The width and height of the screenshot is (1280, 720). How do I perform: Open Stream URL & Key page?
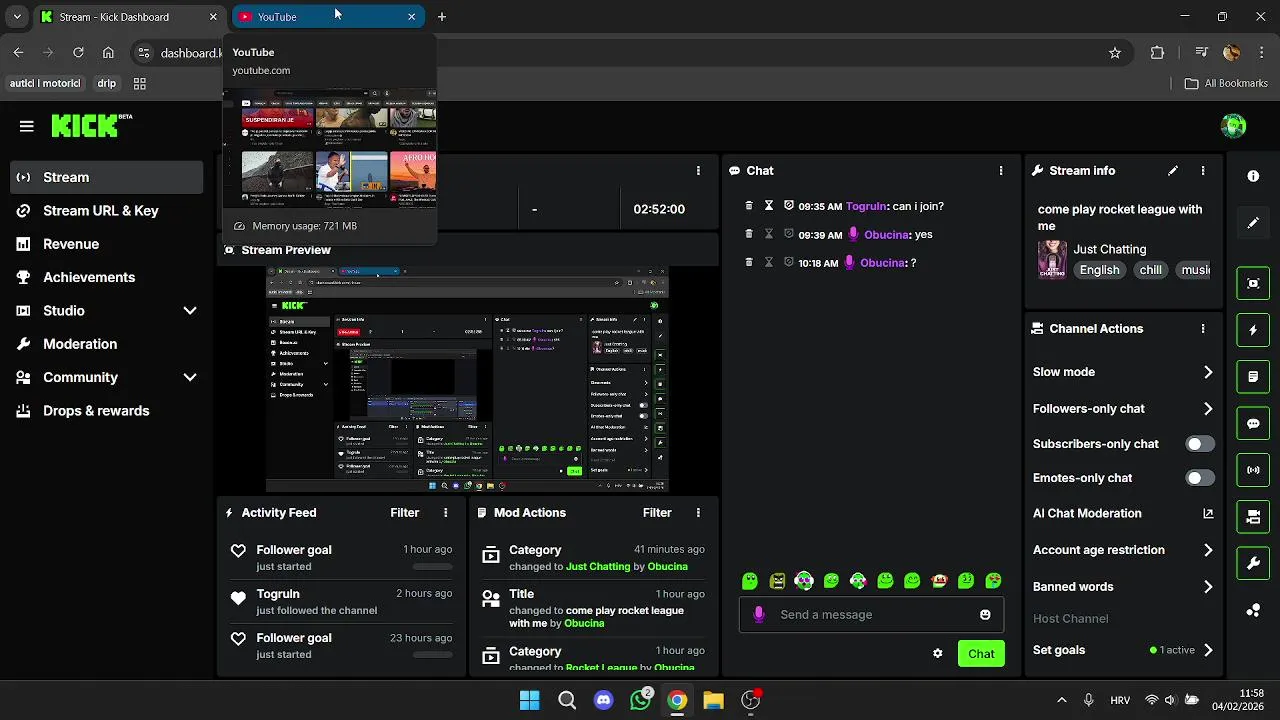[x=107, y=211]
